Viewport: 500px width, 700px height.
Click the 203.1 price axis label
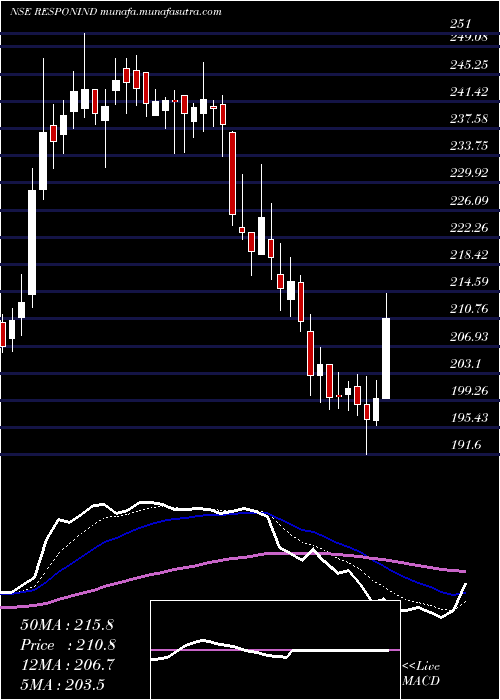[x=465, y=364]
